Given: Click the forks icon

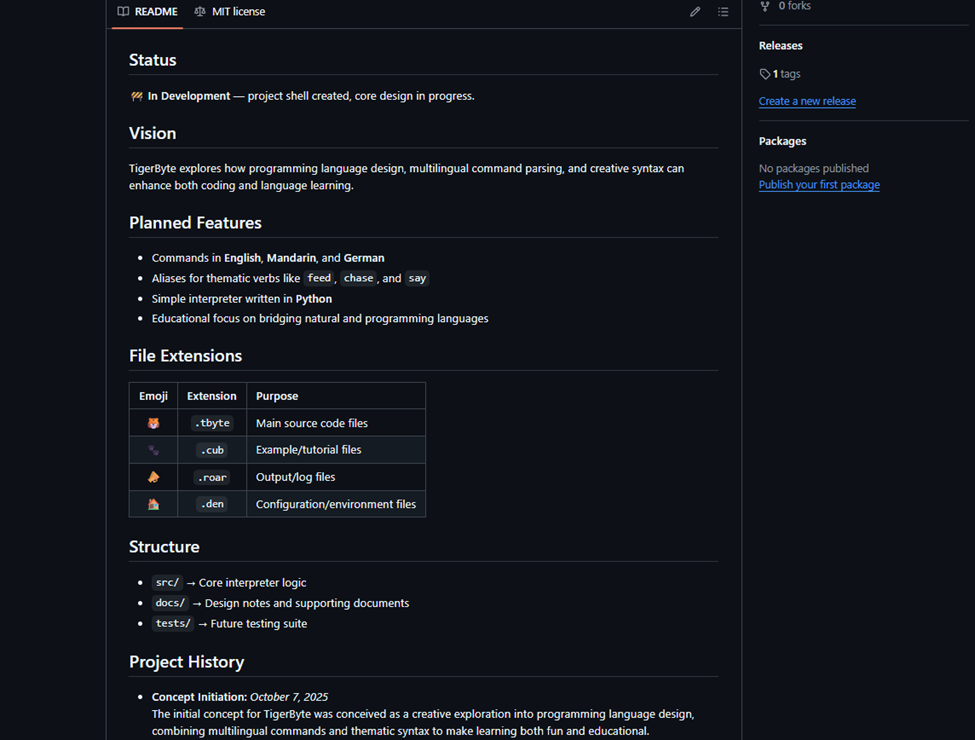Looking at the screenshot, I should (x=765, y=6).
